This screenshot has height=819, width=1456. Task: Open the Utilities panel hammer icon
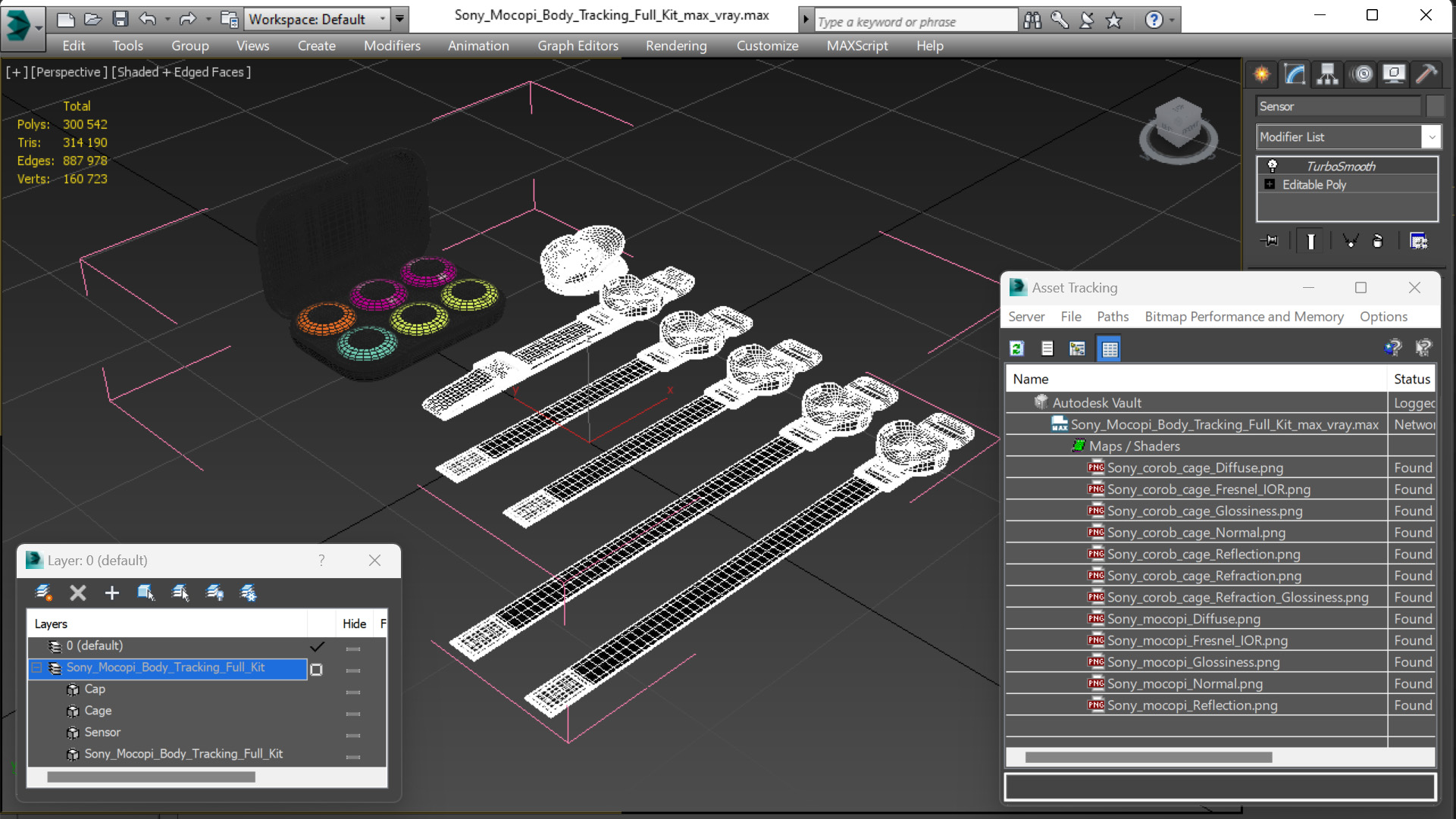[1426, 73]
